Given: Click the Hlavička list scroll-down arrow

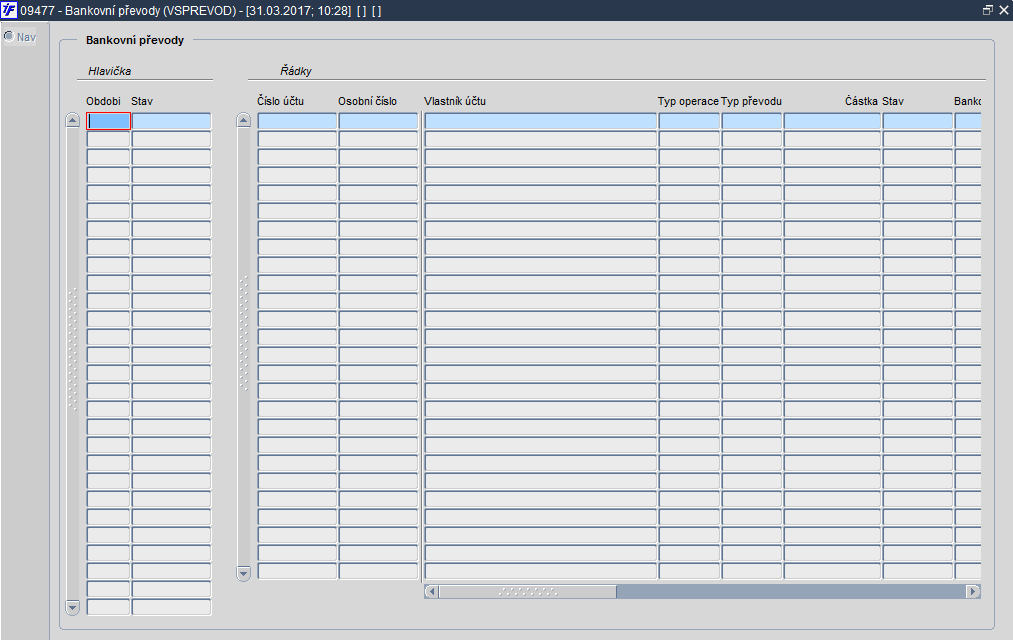Looking at the screenshot, I should coord(72,607).
